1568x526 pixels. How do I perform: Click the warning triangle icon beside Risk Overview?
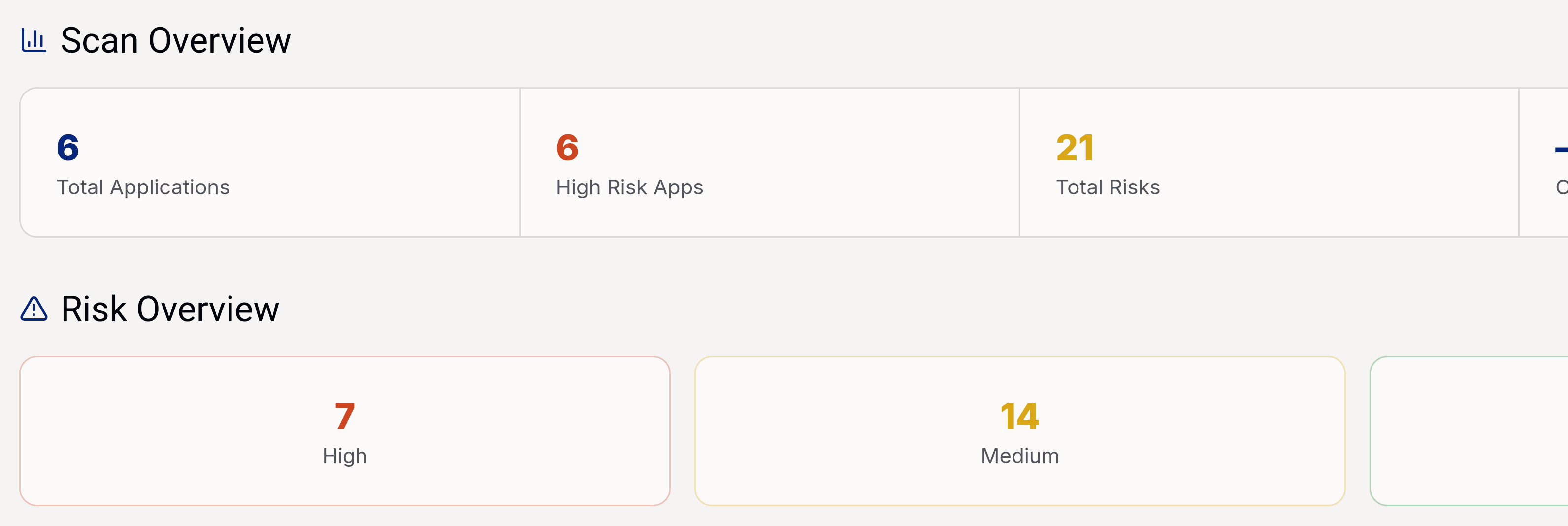click(34, 309)
